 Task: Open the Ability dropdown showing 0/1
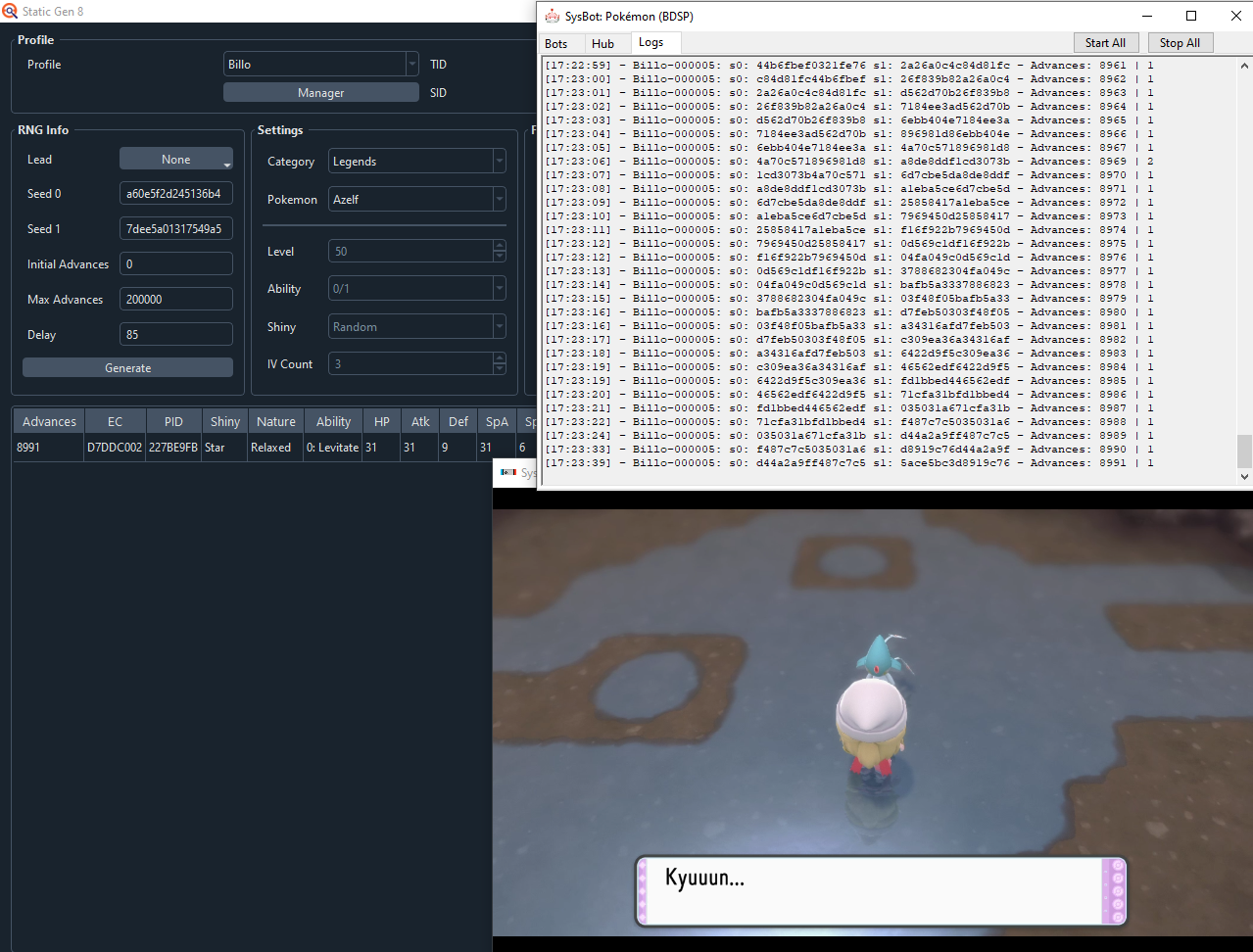click(417, 289)
